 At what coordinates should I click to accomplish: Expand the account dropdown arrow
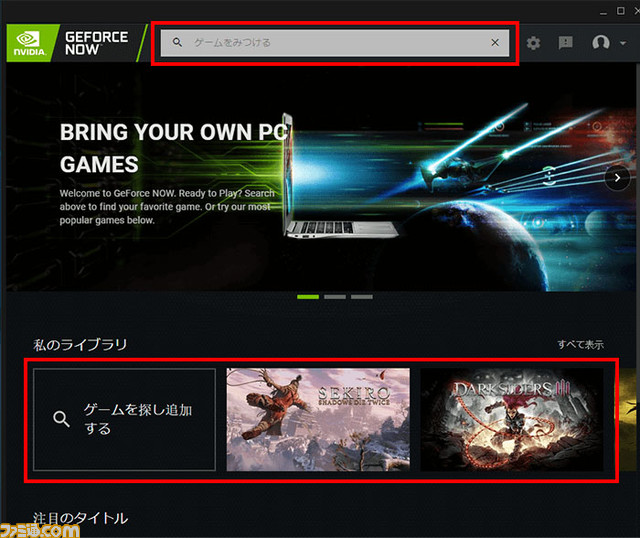[x=623, y=43]
